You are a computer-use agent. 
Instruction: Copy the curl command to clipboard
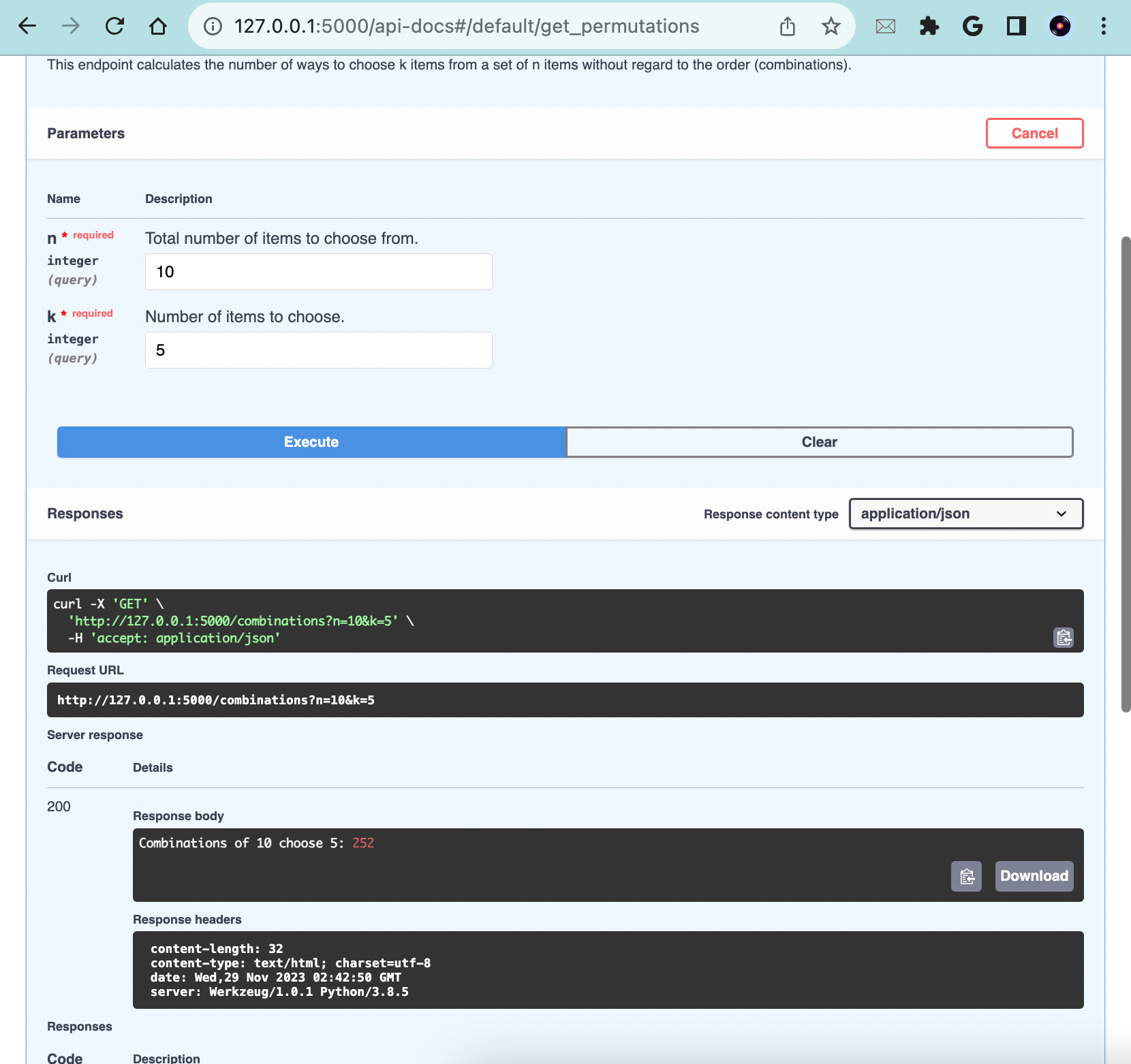click(1064, 638)
